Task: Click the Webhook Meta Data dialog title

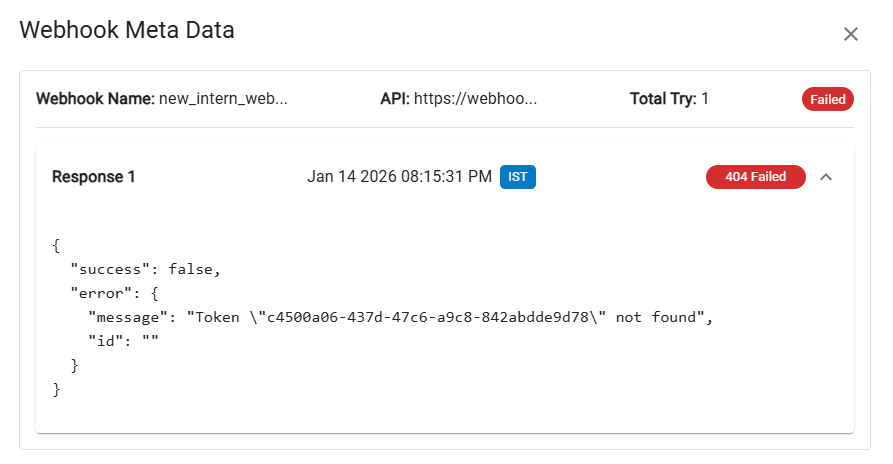Action: click(127, 30)
